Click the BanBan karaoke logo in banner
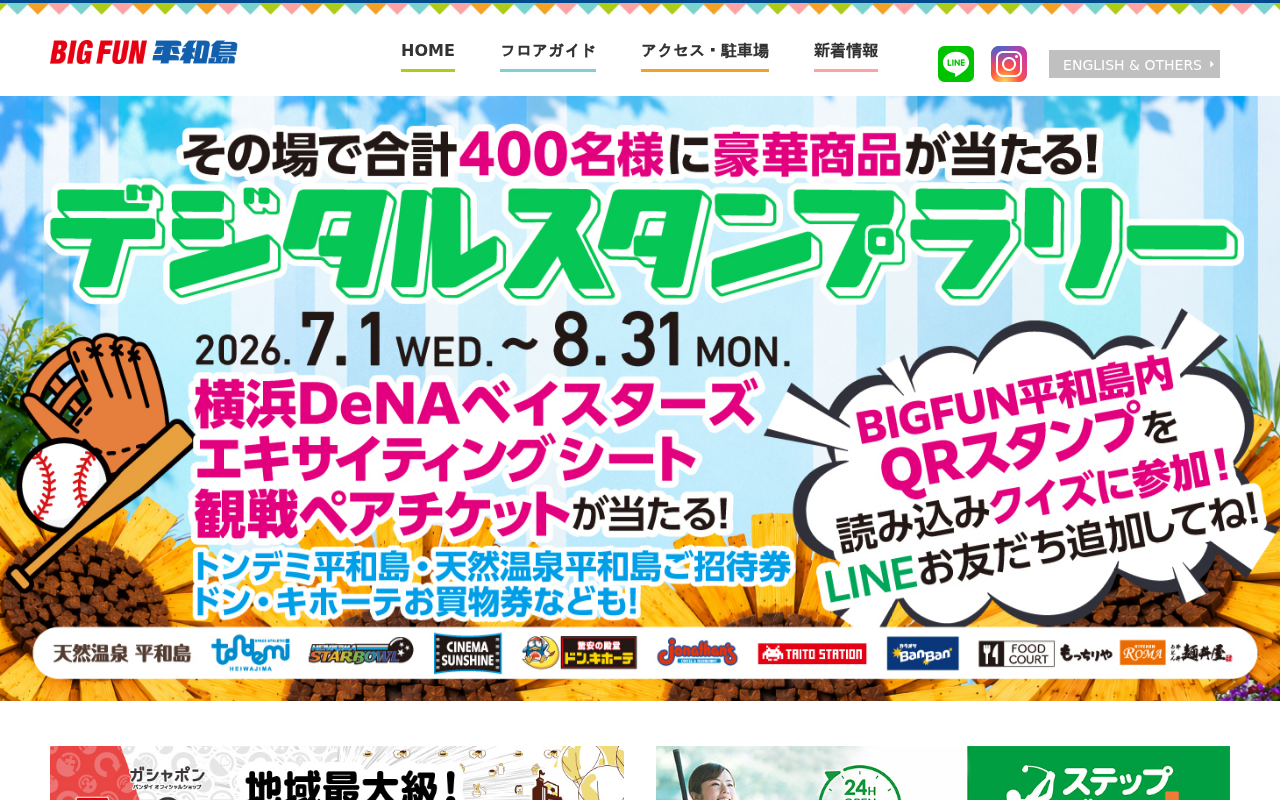The height and width of the screenshot is (800, 1280). click(x=922, y=653)
